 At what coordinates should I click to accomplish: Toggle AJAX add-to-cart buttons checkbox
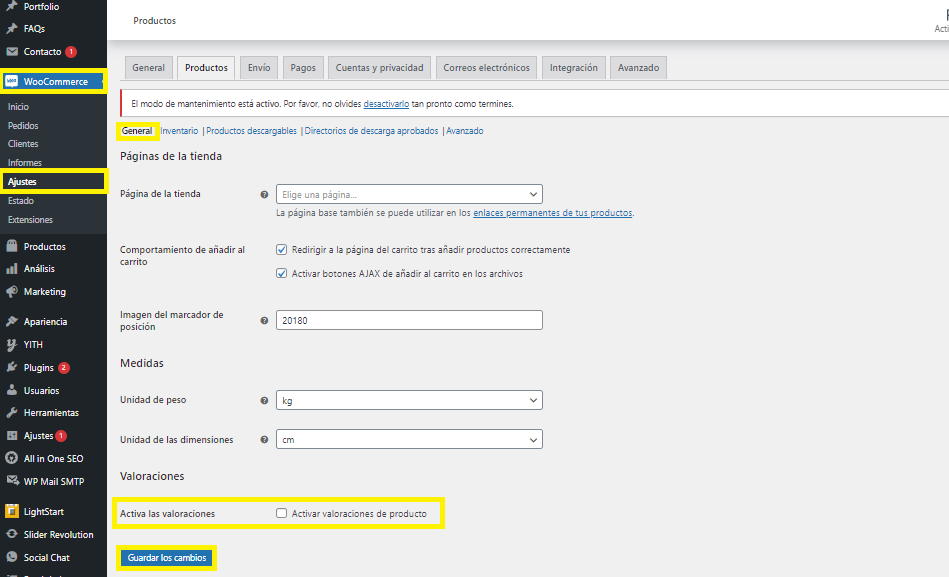(x=282, y=274)
